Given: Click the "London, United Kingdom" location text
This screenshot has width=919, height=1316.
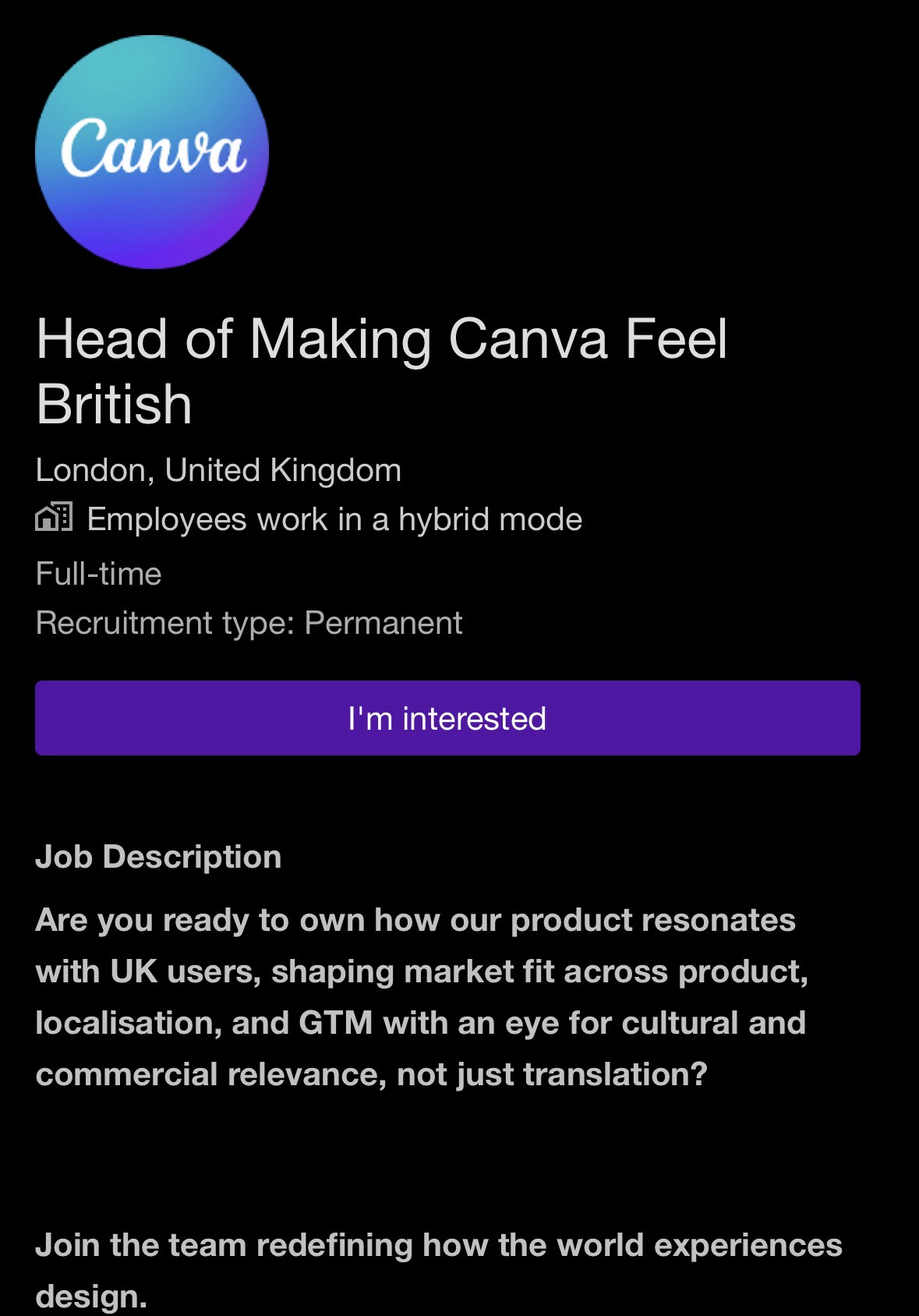Looking at the screenshot, I should (x=218, y=470).
